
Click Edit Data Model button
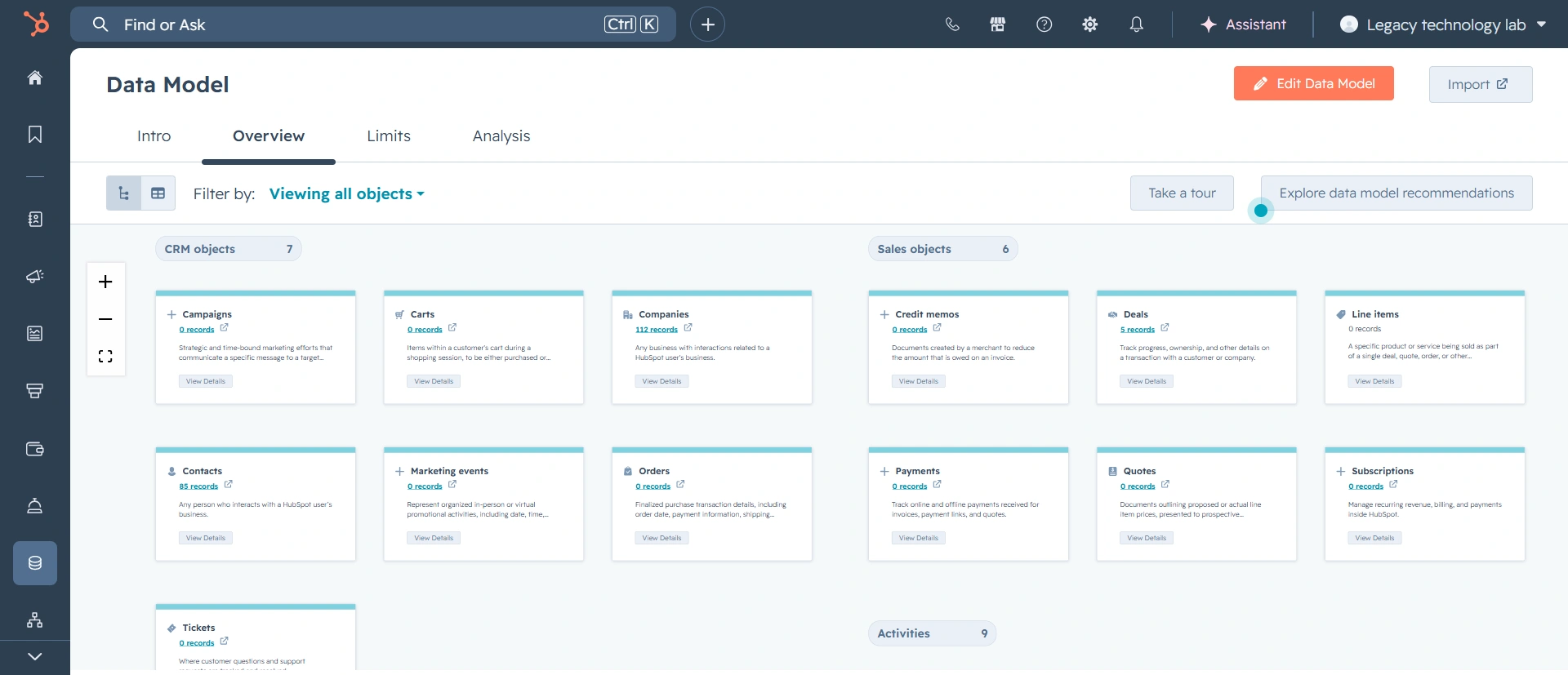[1314, 83]
